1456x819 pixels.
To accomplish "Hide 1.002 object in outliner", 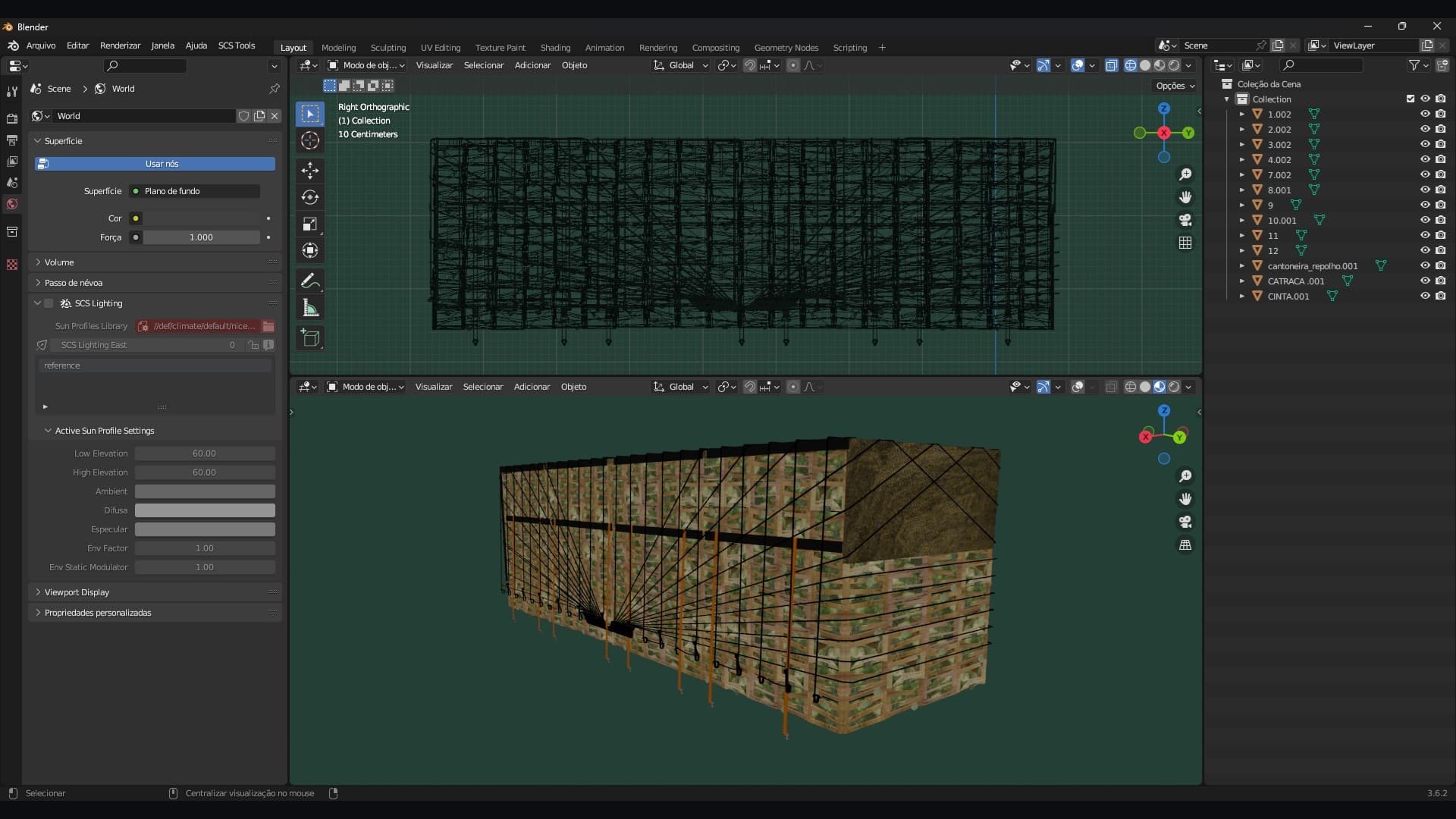I will [x=1425, y=115].
